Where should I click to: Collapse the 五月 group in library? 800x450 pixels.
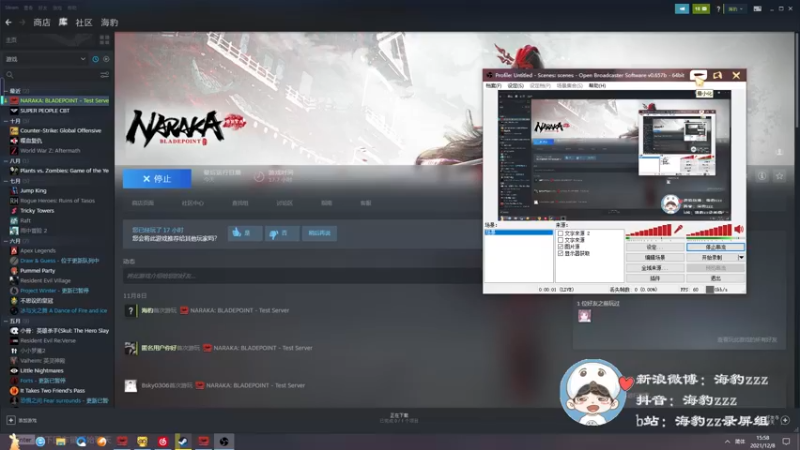[x=6, y=321]
